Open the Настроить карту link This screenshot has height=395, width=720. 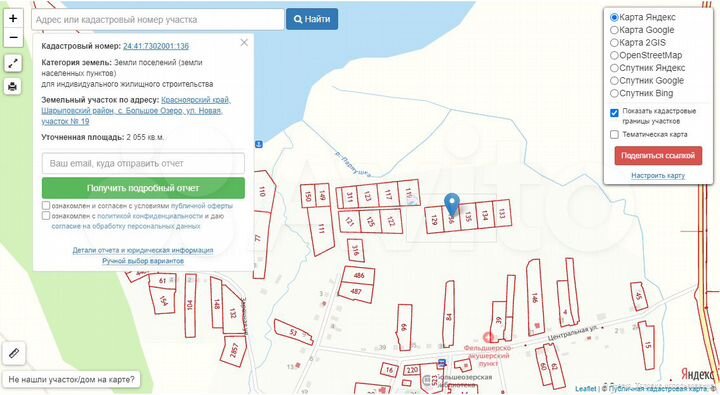658,175
